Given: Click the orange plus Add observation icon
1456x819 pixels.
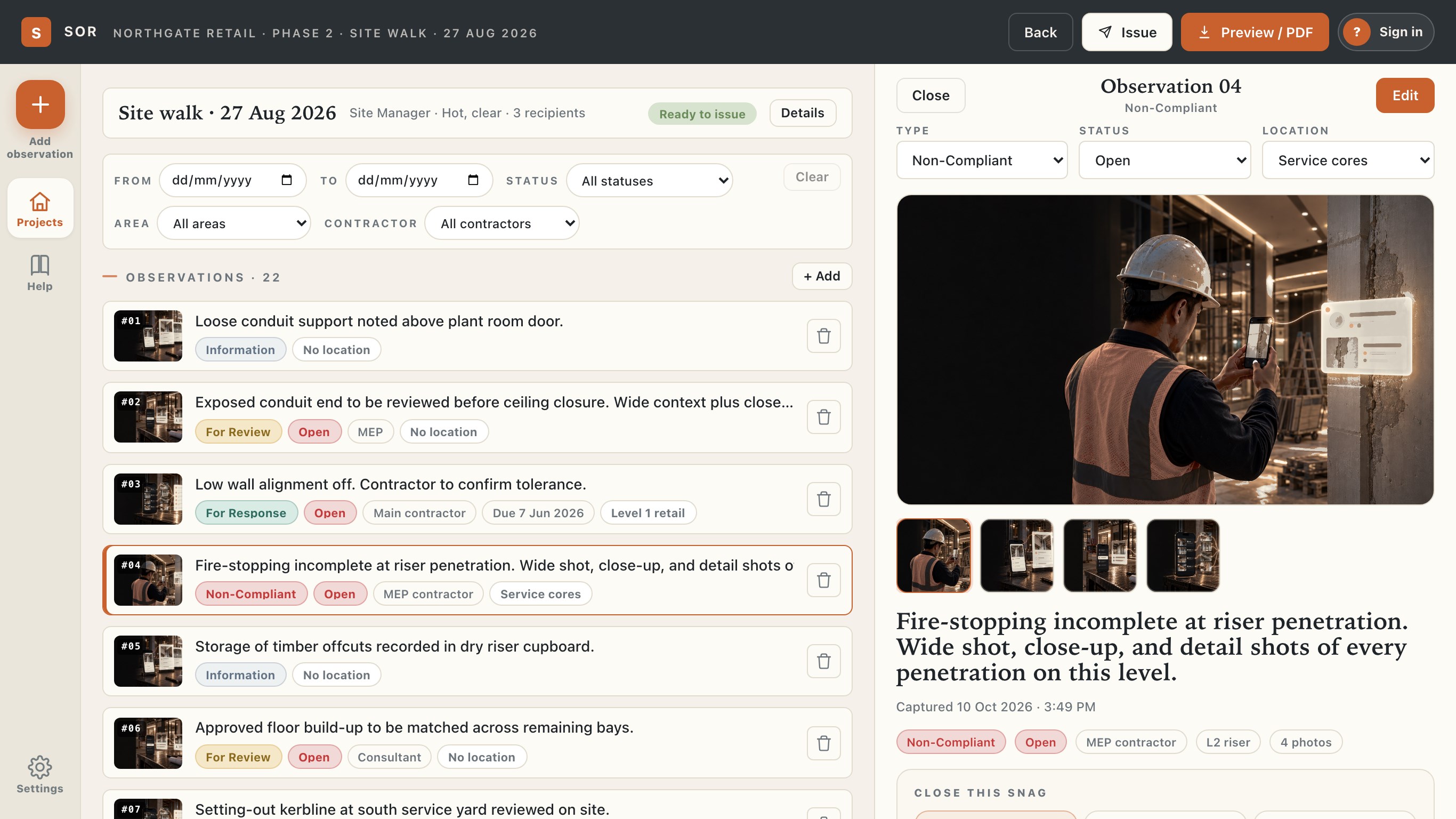Looking at the screenshot, I should 40,105.
